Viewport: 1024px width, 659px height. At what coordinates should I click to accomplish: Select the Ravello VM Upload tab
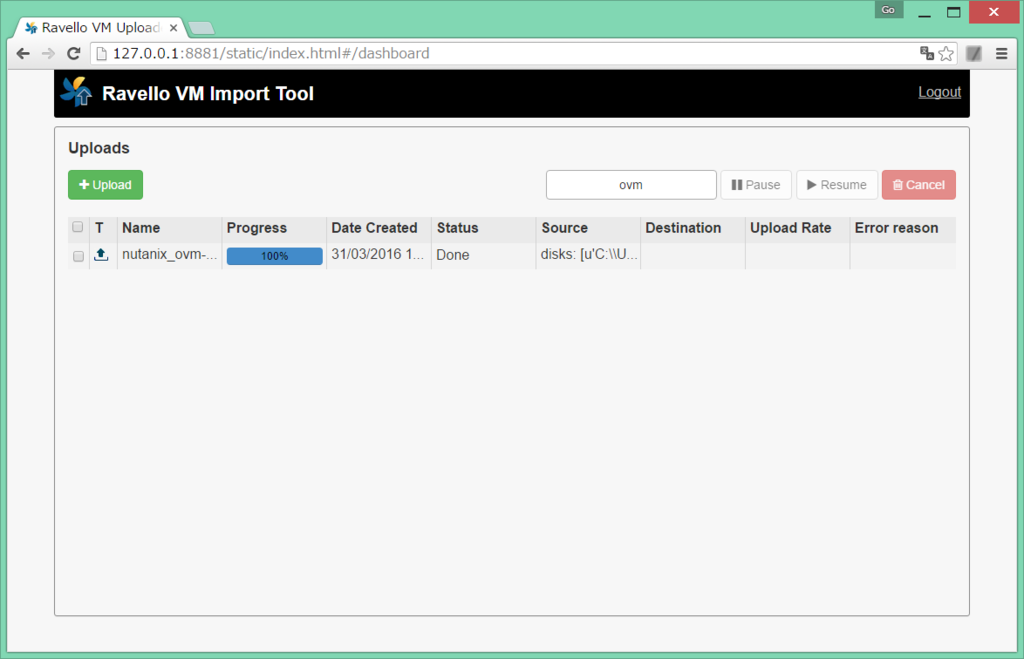(x=100, y=27)
